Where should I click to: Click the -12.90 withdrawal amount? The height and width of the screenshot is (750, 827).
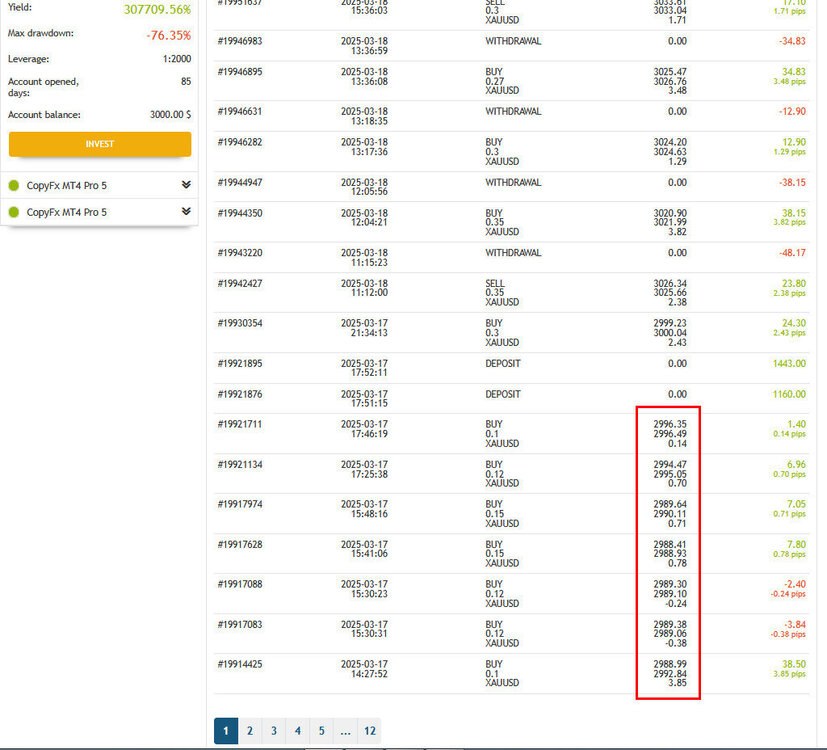pyautogui.click(x=792, y=111)
